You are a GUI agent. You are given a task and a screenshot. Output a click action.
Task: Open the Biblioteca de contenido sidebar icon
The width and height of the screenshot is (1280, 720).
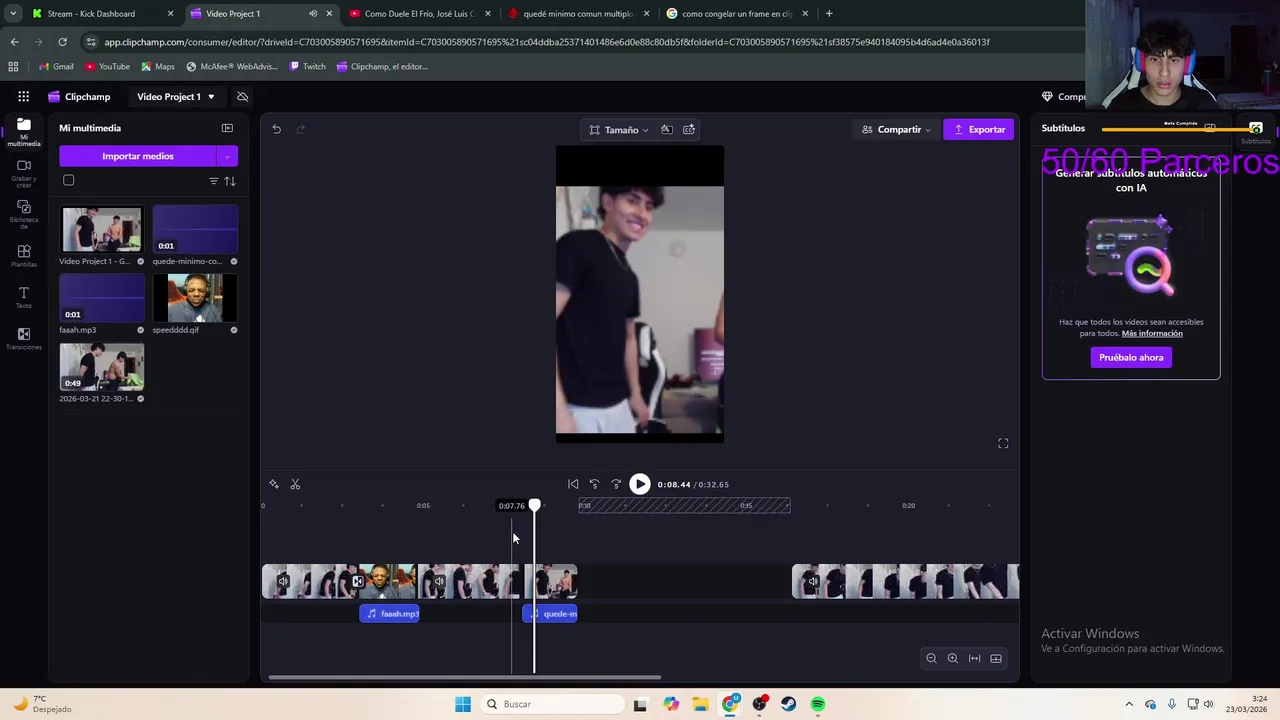click(24, 214)
